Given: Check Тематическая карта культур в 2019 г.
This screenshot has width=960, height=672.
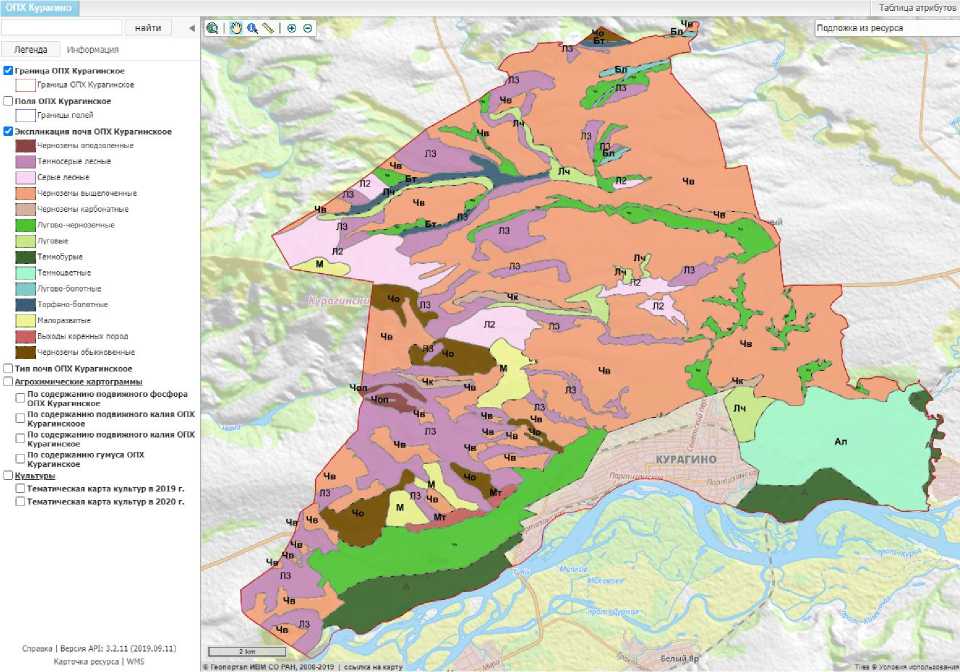Looking at the screenshot, I should (21, 488).
